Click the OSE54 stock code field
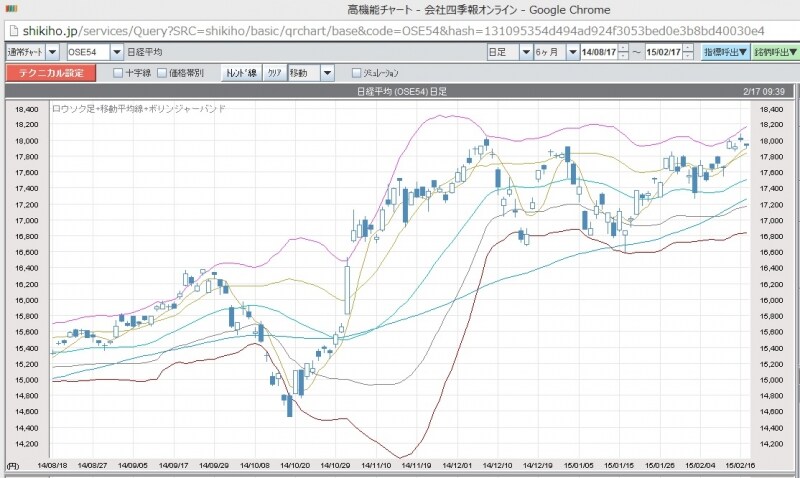Viewport: 800px width, 478px height. coord(87,51)
